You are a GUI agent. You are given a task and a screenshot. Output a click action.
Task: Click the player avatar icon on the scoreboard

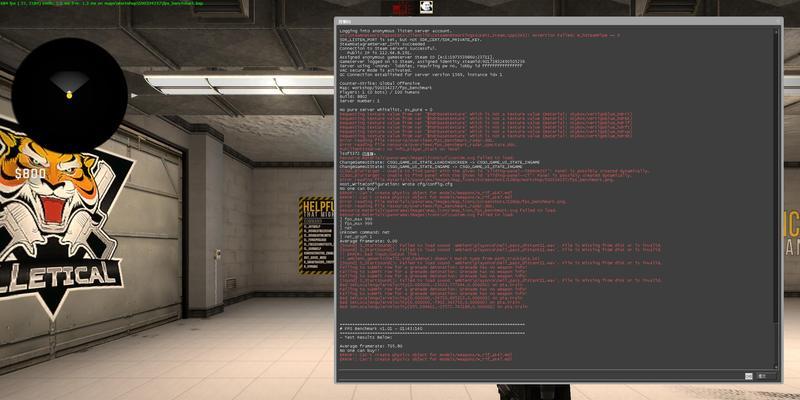426,7
